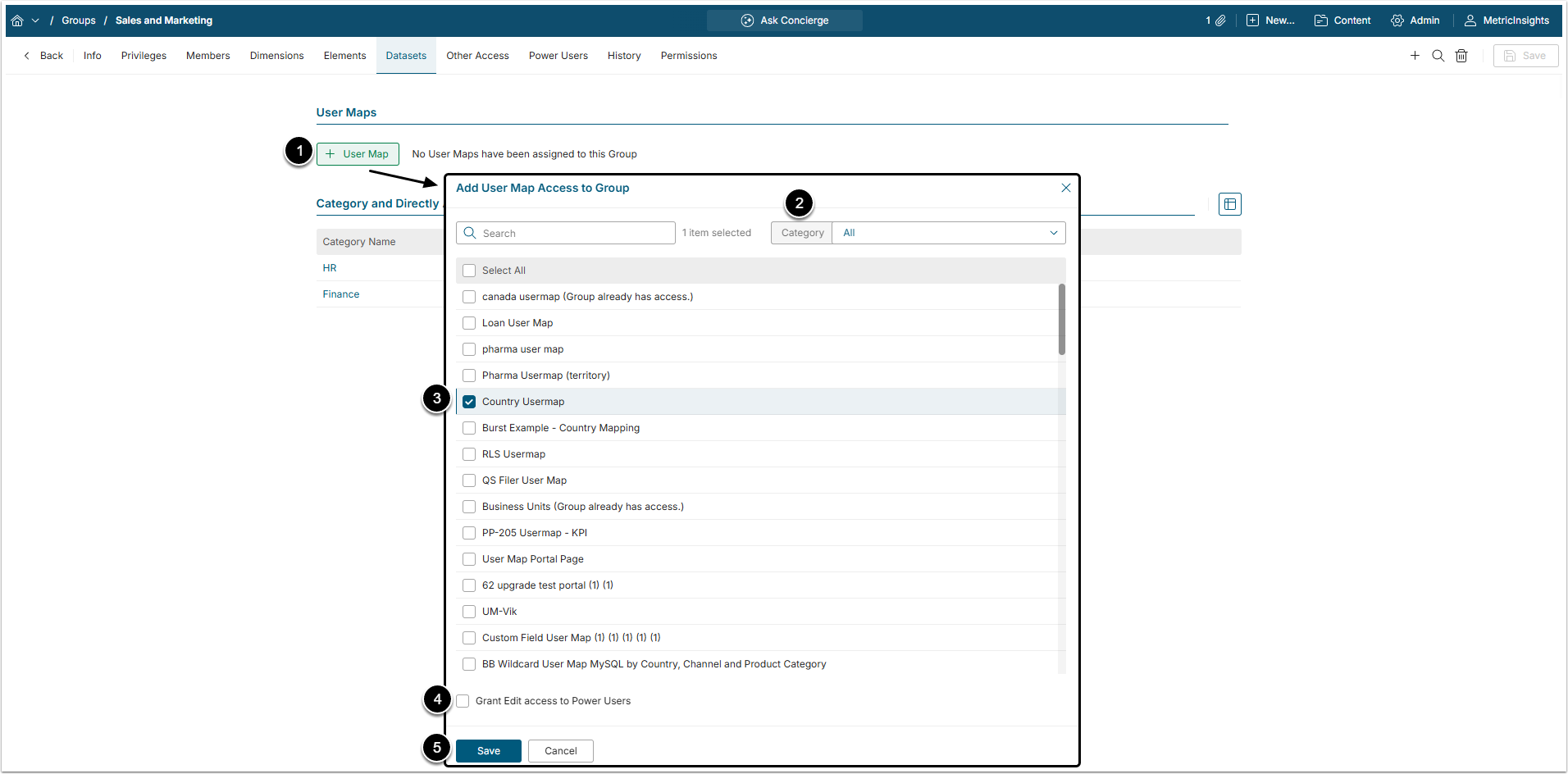Click the plus icon in toolbar
The height and width of the screenshot is (774, 1568).
1415,56
